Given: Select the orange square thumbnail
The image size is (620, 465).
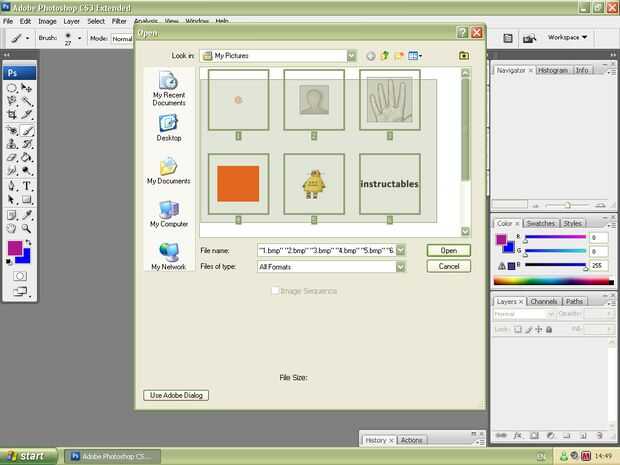Looking at the screenshot, I should pyautogui.click(x=238, y=184).
